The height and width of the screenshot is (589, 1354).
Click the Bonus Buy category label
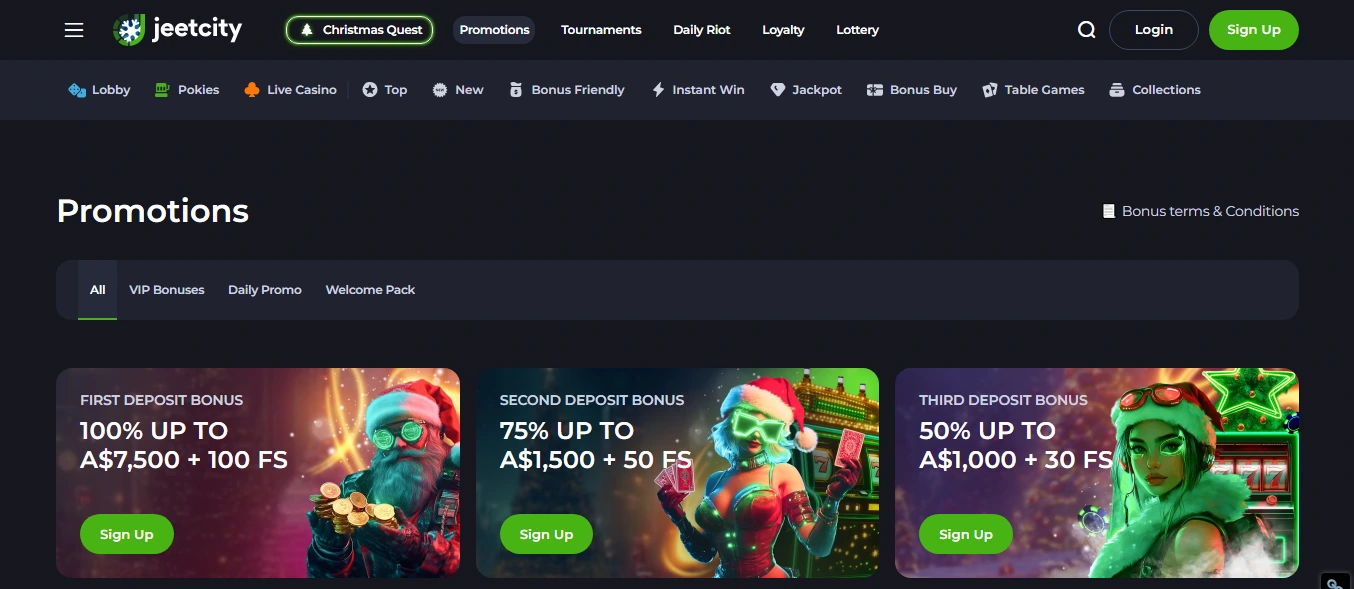tap(923, 90)
